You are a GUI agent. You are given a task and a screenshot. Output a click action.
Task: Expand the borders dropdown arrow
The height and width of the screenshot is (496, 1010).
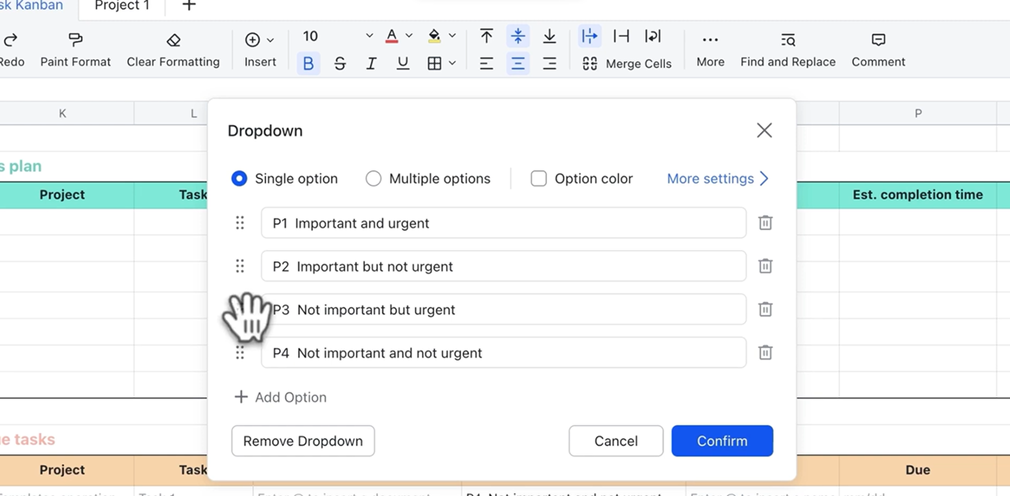tap(452, 63)
